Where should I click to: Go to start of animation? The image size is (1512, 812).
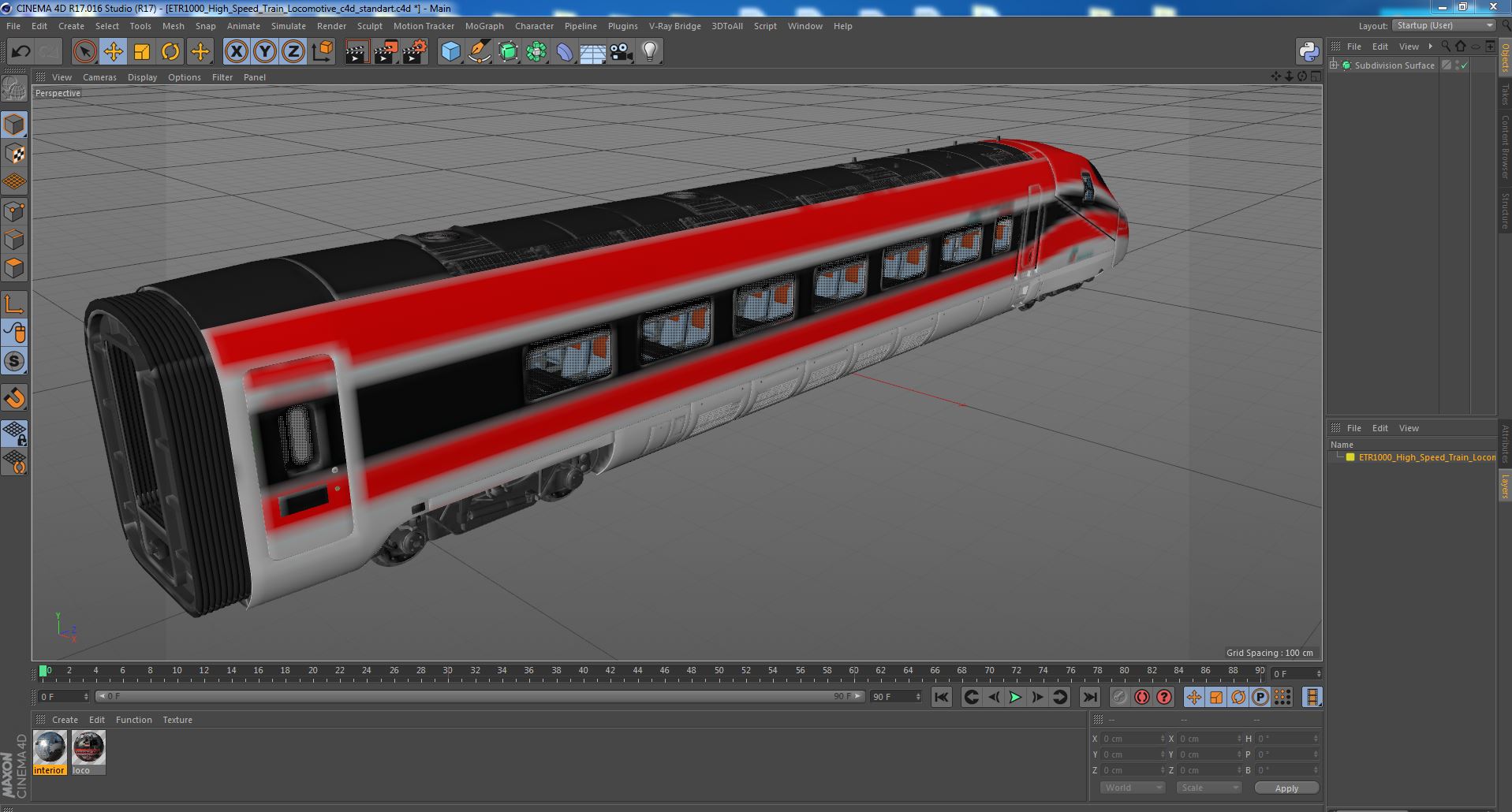point(942,697)
